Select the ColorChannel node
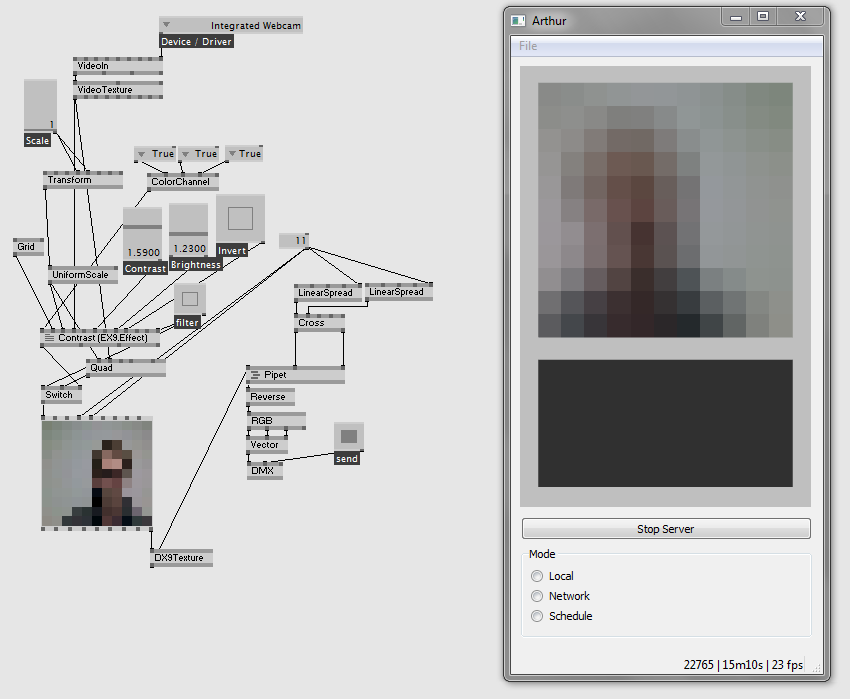 pyautogui.click(x=180, y=182)
